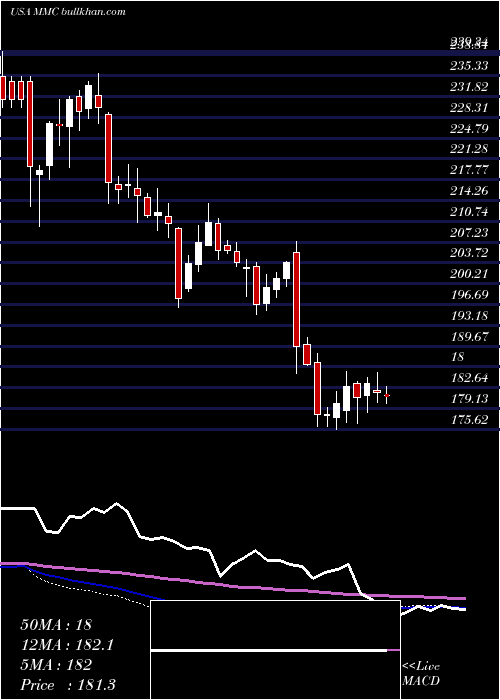Click the last red candlestick on the chart
Viewport: 500px width, 700px height.
[x=387, y=395]
